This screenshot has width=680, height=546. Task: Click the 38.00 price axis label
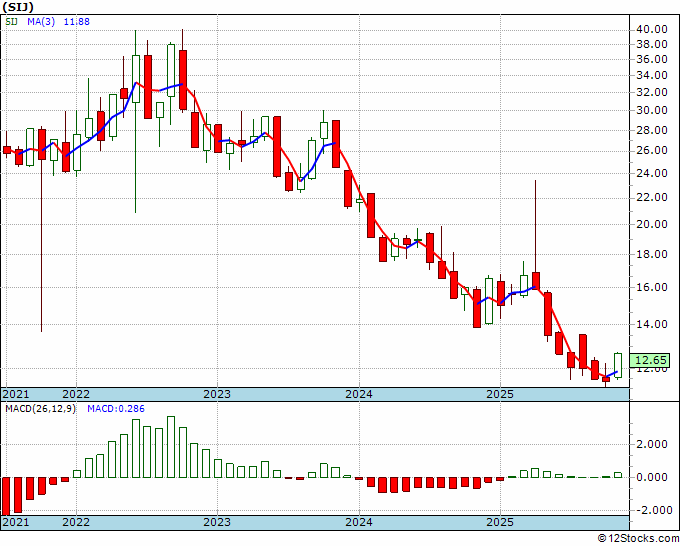coord(652,44)
